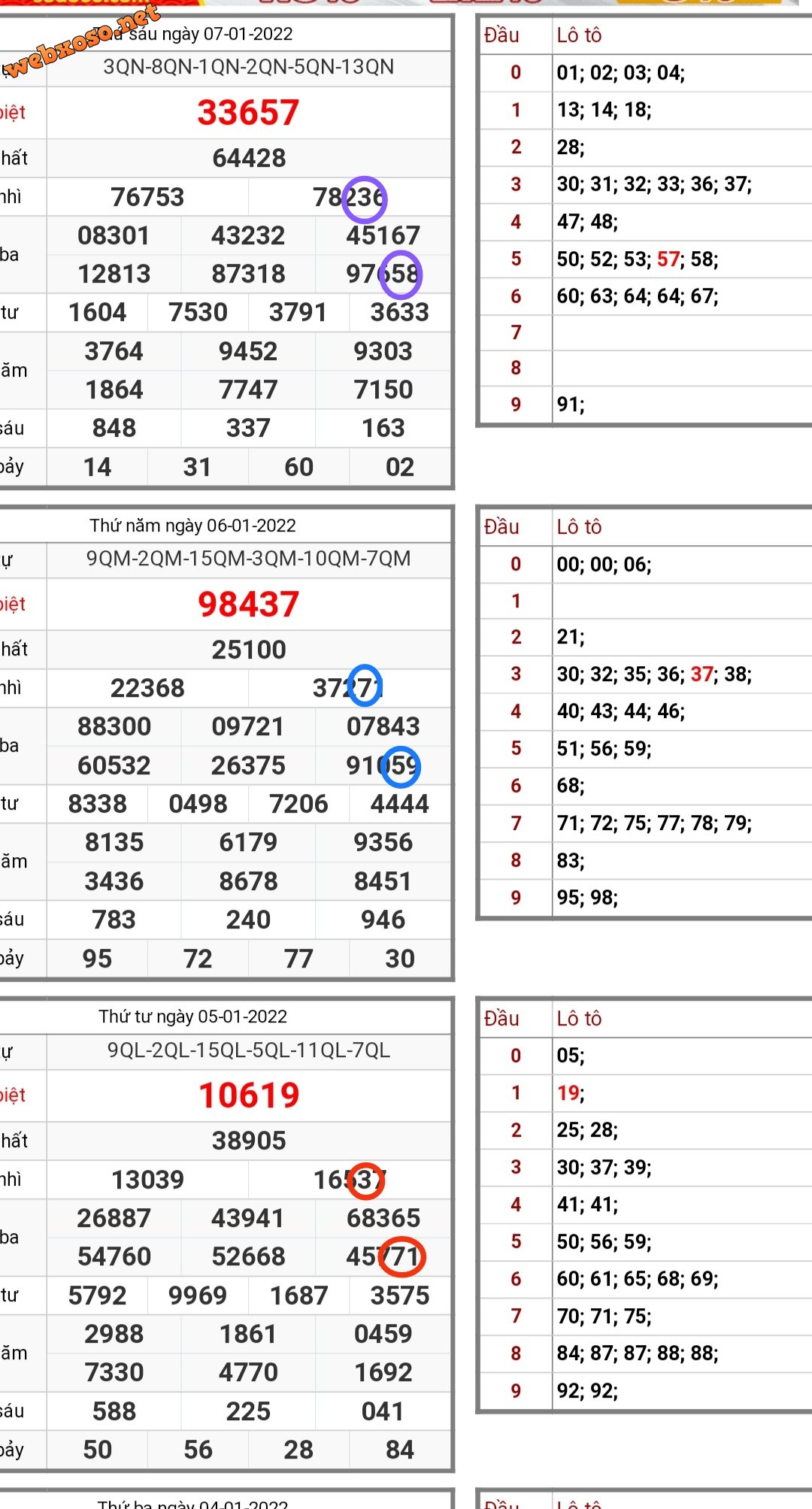Select third prize number 08301
This screenshot has width=812, height=1509.
[x=114, y=235]
